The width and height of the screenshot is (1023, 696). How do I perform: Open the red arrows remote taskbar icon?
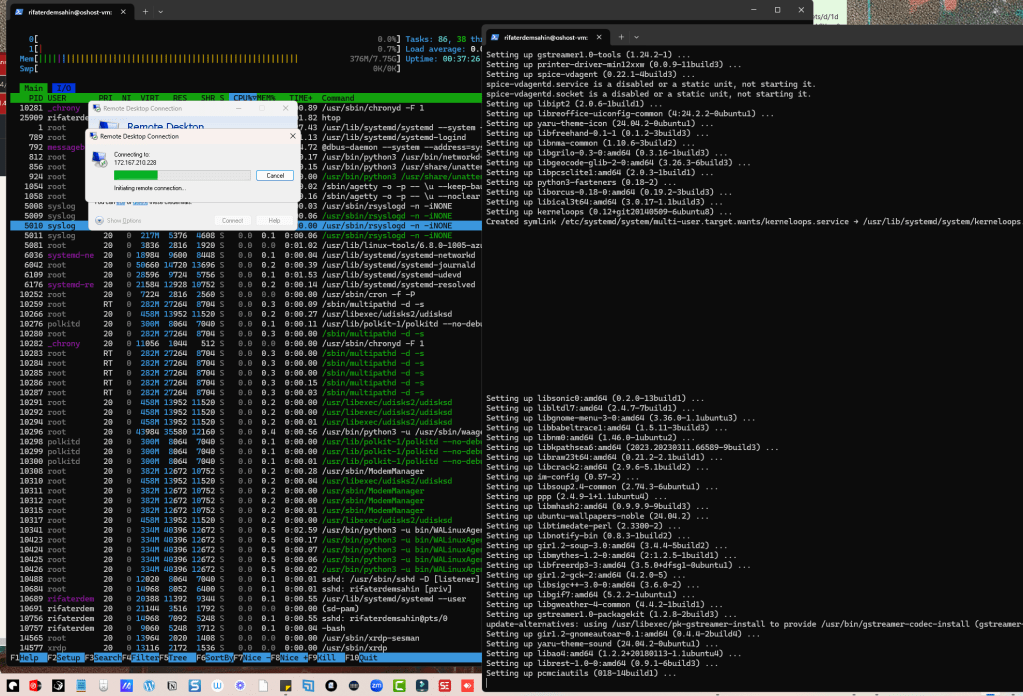coord(468,686)
